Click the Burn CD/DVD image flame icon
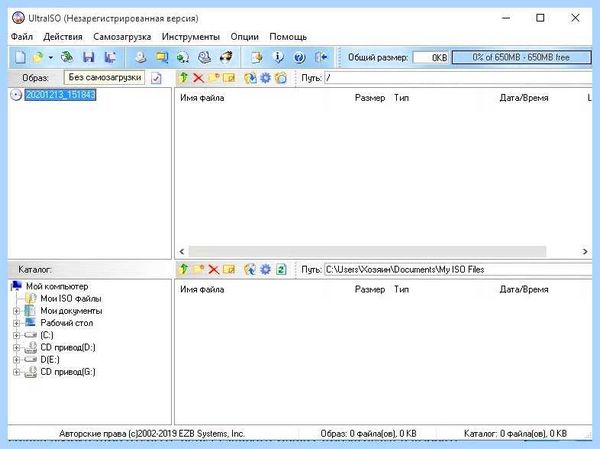Image resolution: width=600 pixels, height=449 pixels. click(x=226, y=57)
